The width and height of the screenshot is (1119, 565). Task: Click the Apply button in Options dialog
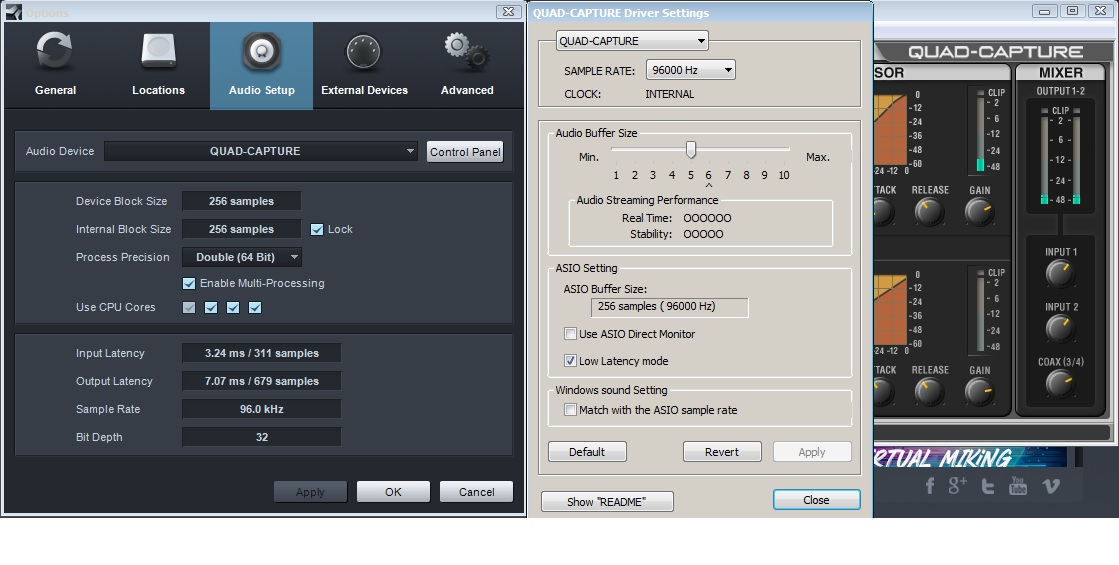pyautogui.click(x=310, y=492)
